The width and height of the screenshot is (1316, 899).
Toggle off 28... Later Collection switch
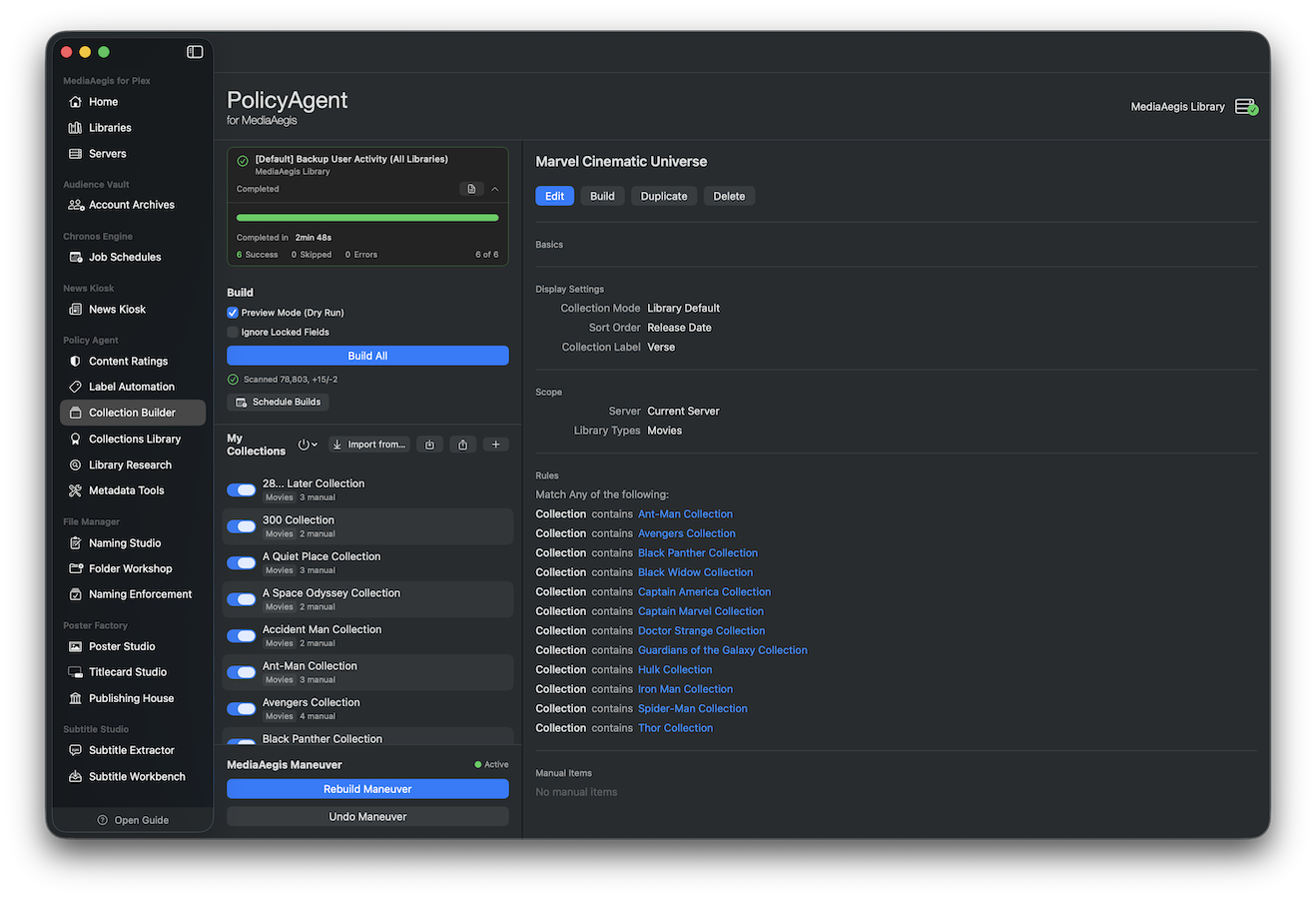[242, 489]
